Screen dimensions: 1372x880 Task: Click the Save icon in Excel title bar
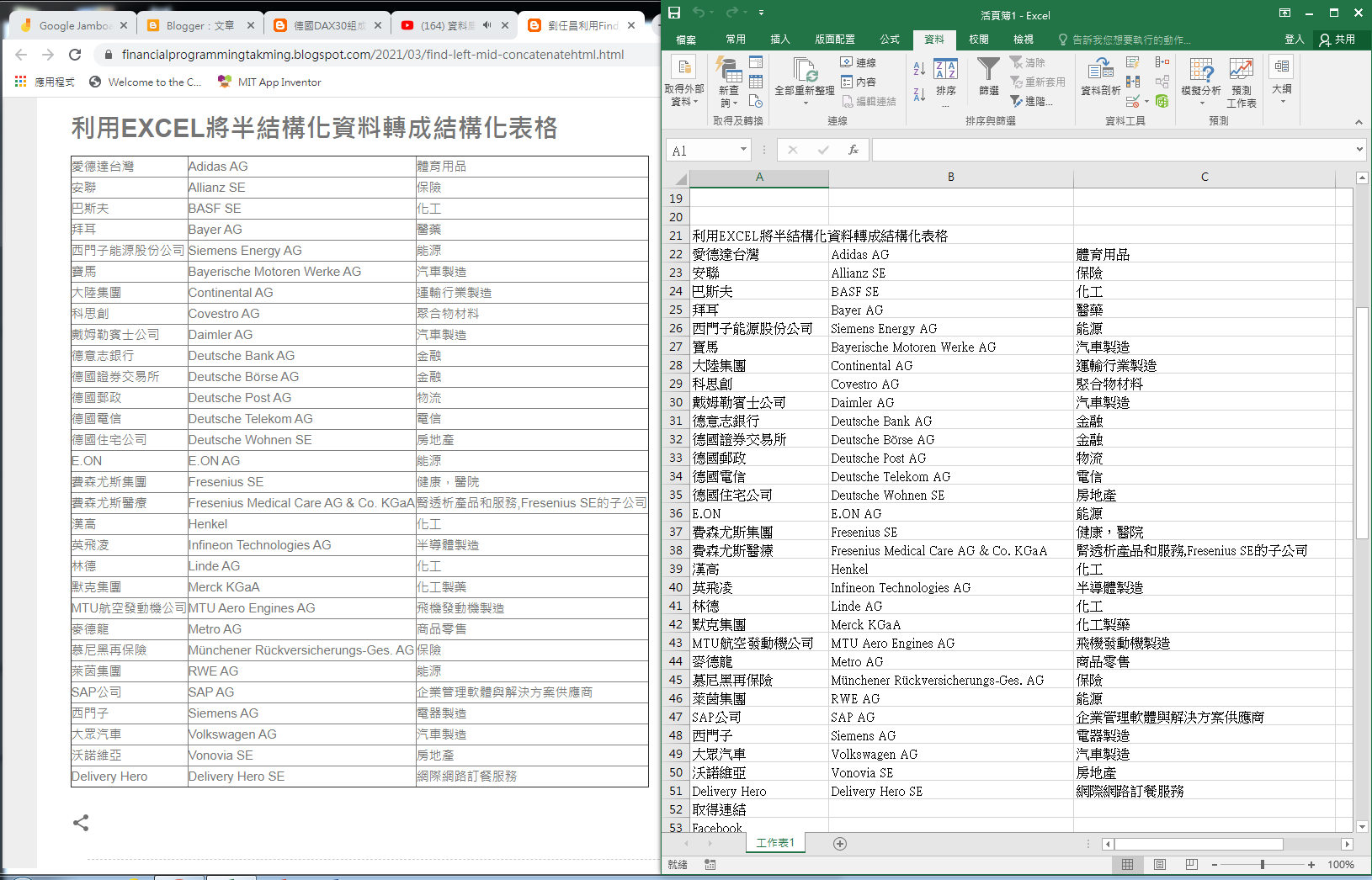674,13
